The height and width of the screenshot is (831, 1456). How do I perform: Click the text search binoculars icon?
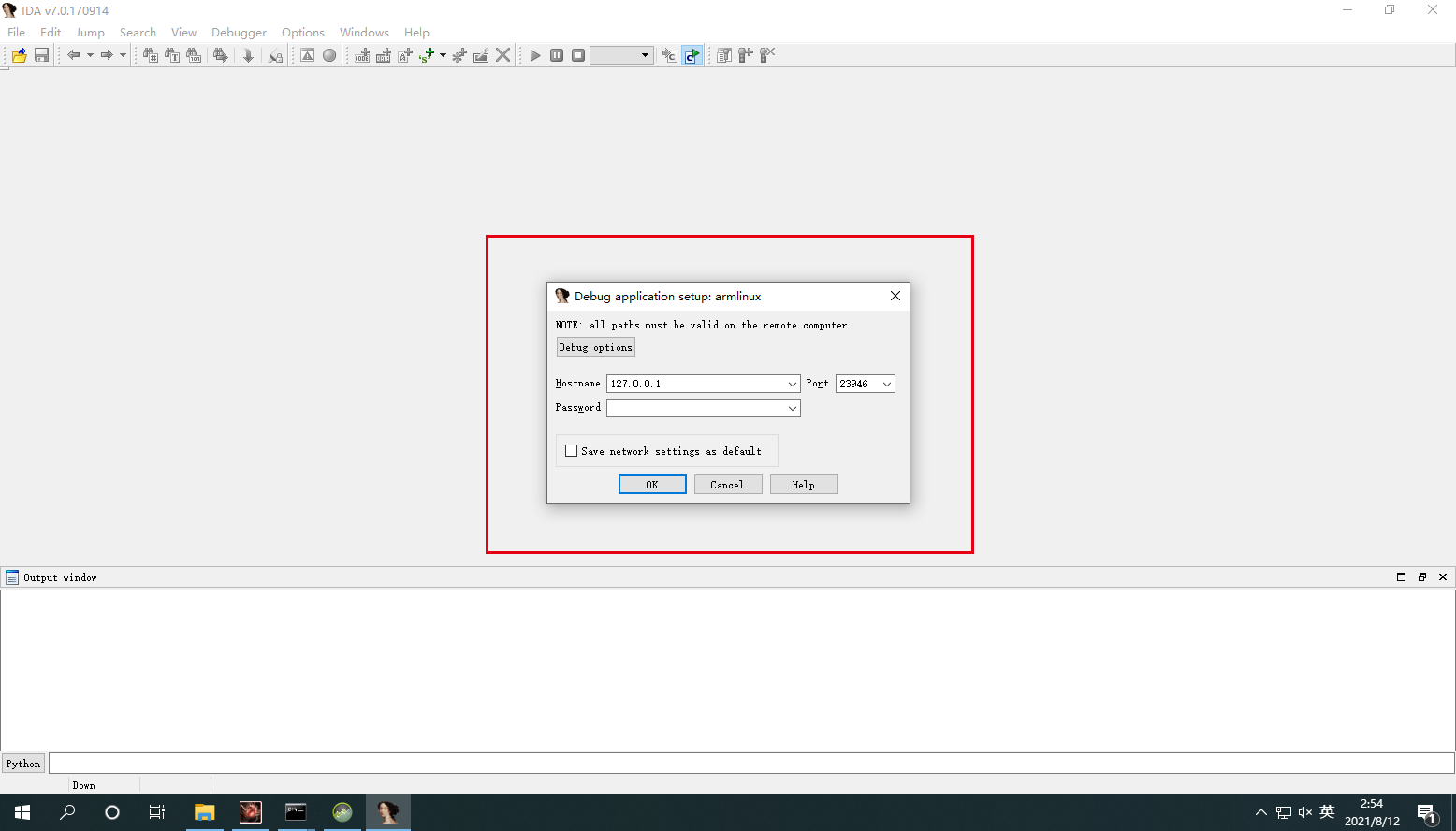(172, 55)
